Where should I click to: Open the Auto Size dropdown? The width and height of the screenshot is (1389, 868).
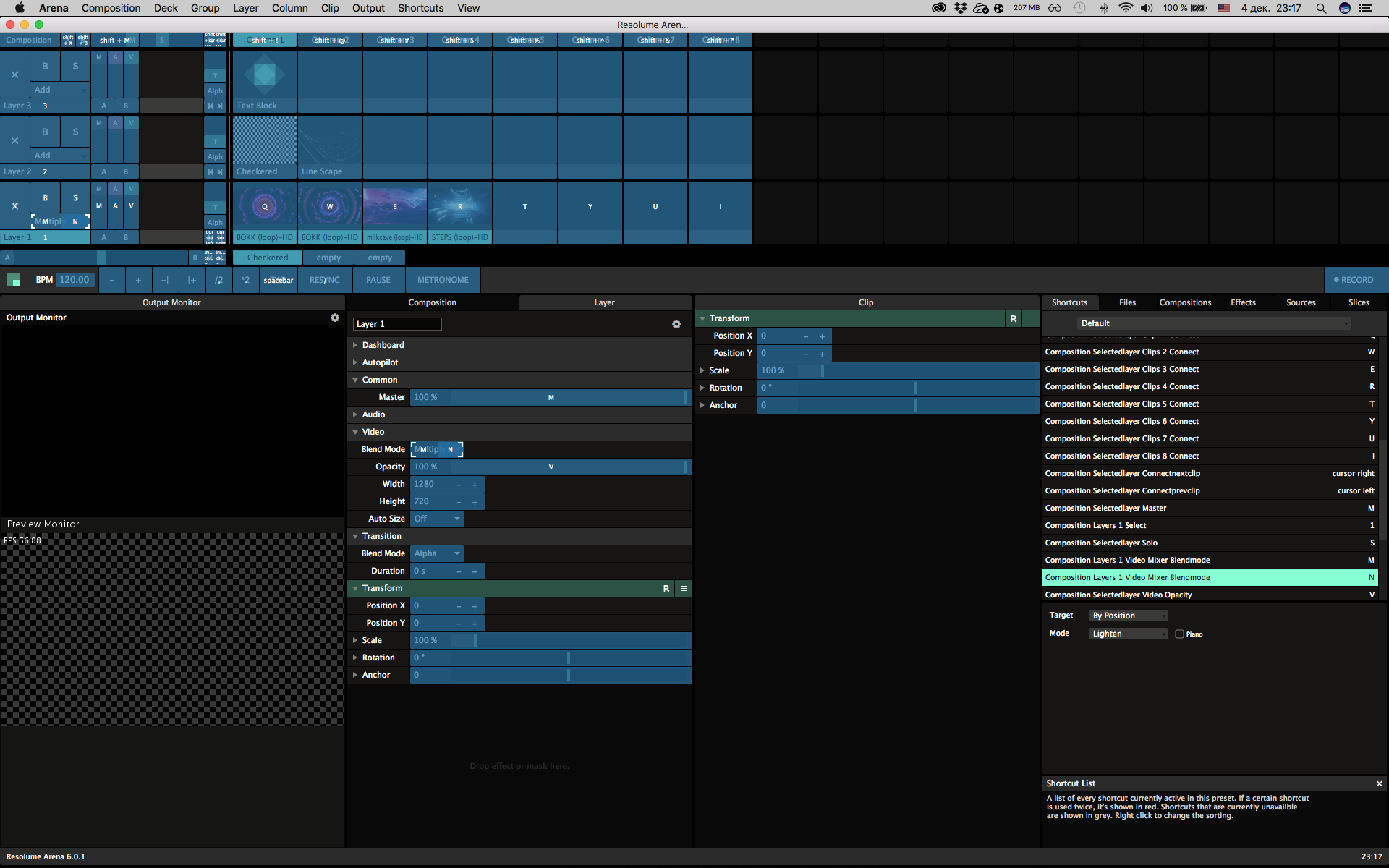tap(437, 519)
